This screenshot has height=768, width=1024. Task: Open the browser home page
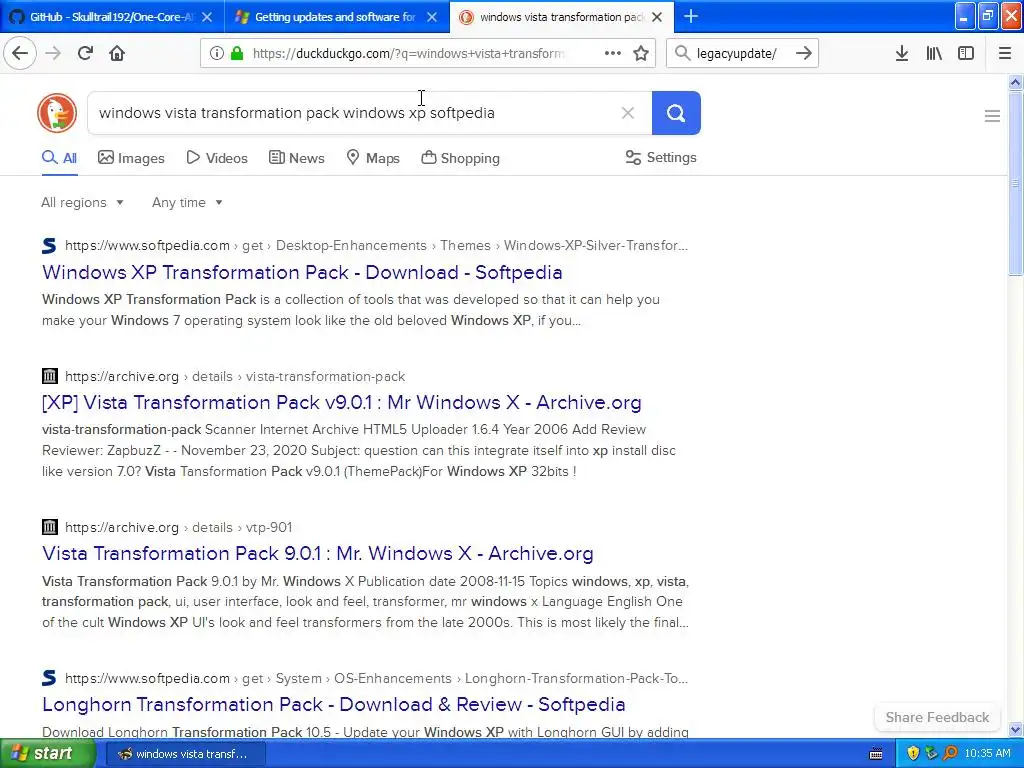pyautogui.click(x=117, y=53)
